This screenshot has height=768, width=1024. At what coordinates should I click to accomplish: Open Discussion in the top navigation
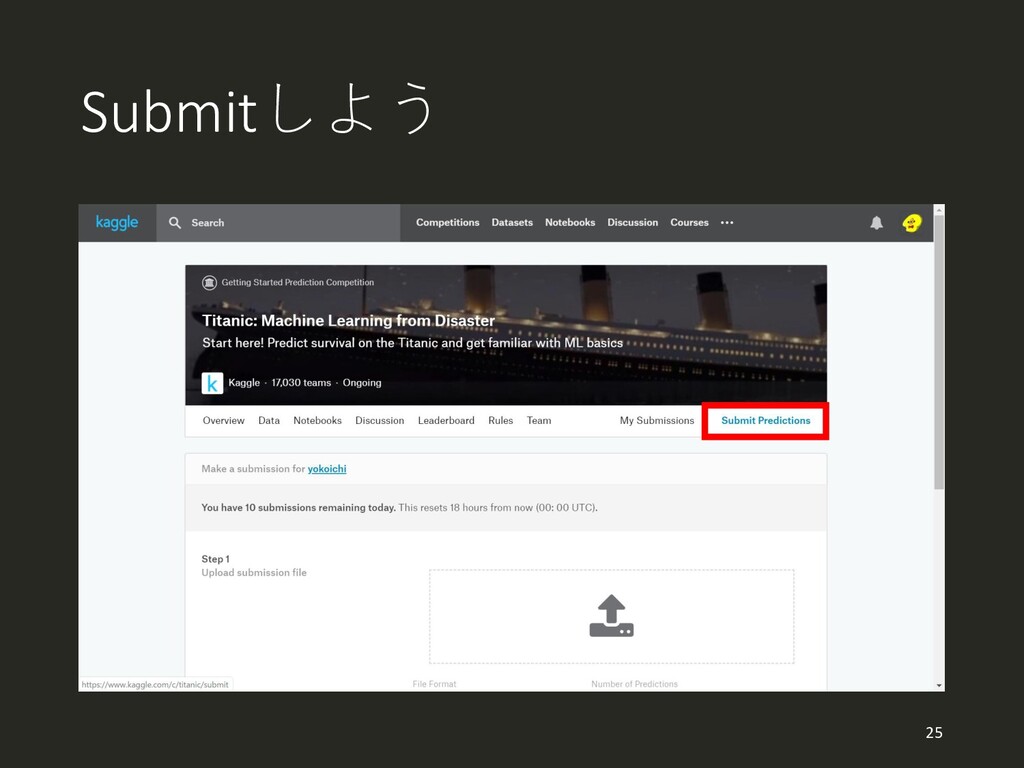click(633, 223)
